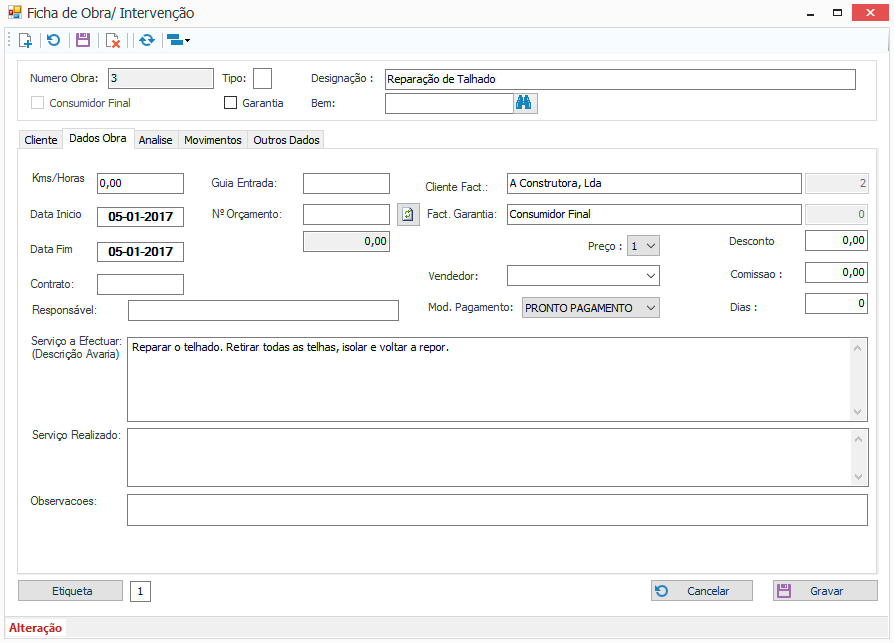Open the Mod. Pagamento dropdown
894x643 pixels.
coord(591,308)
